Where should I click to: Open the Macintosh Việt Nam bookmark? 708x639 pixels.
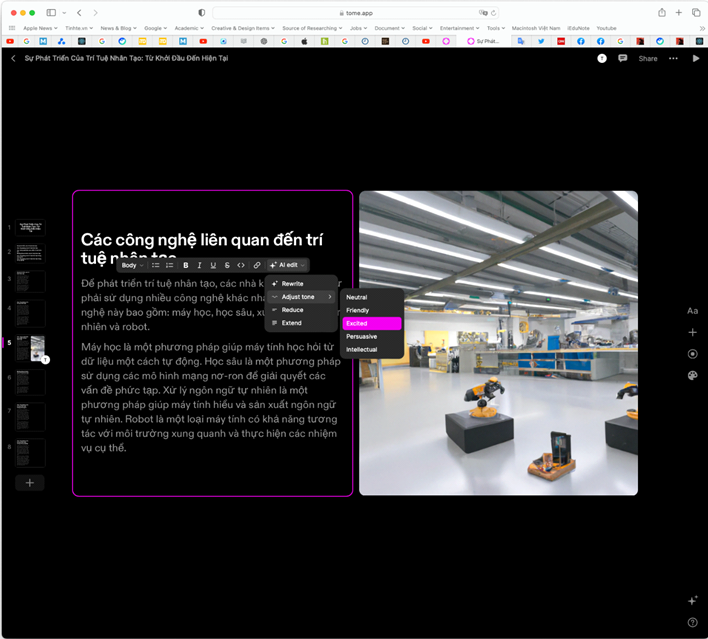point(536,28)
